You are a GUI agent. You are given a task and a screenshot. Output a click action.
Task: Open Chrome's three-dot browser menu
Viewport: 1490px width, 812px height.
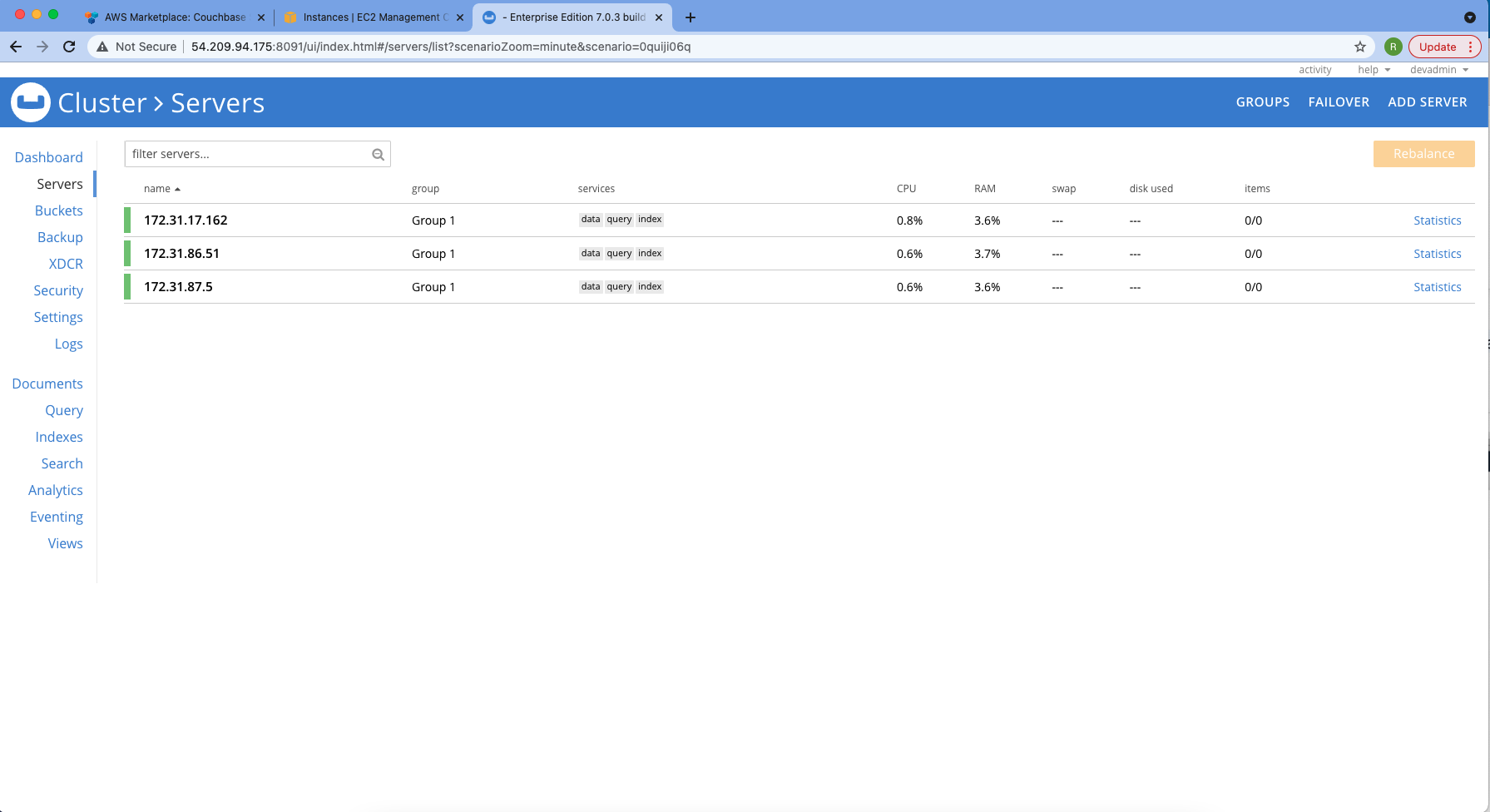point(1470,47)
